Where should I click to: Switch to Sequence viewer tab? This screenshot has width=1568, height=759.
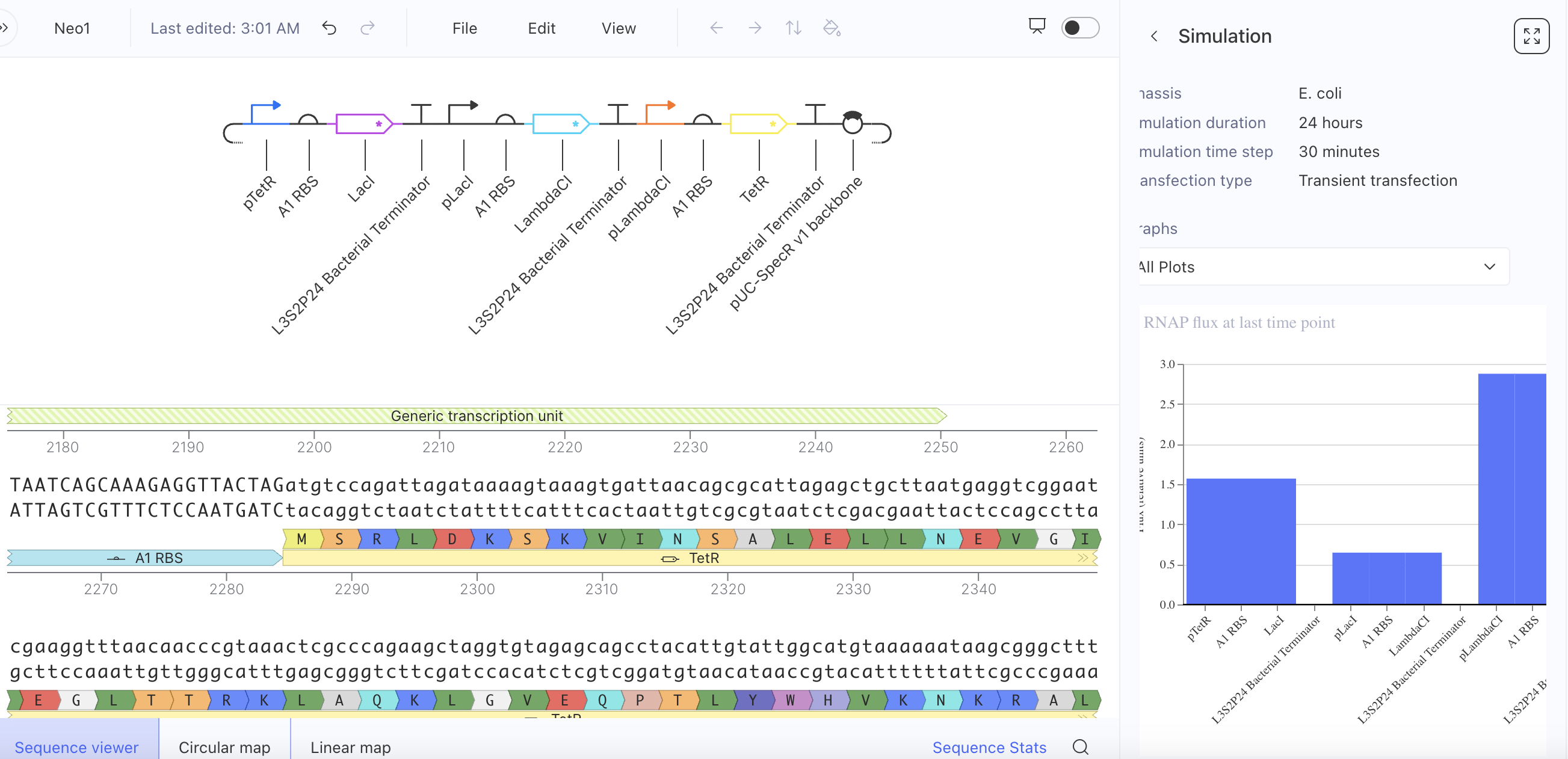click(x=76, y=746)
